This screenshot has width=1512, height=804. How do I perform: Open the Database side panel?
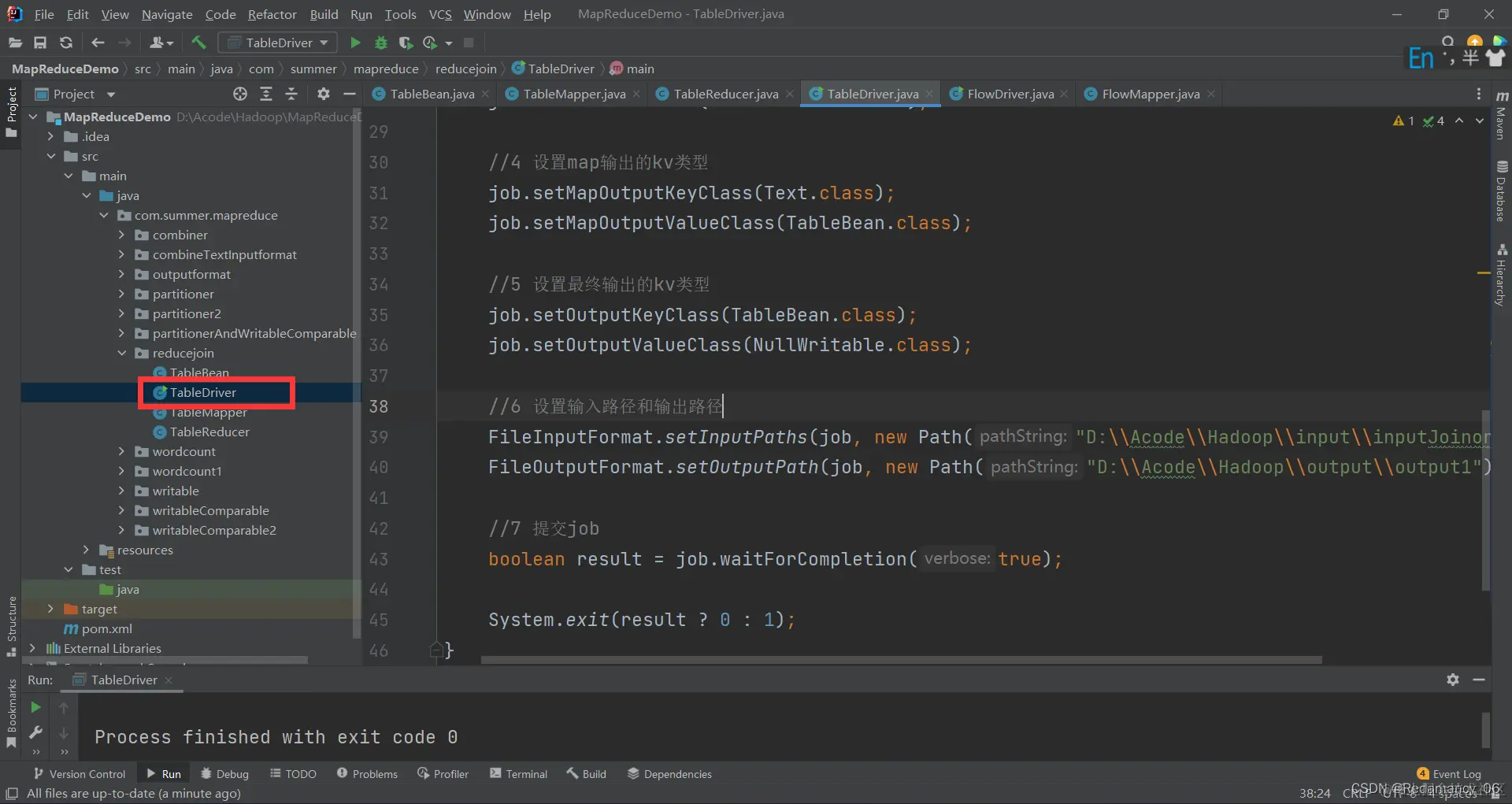(1502, 191)
